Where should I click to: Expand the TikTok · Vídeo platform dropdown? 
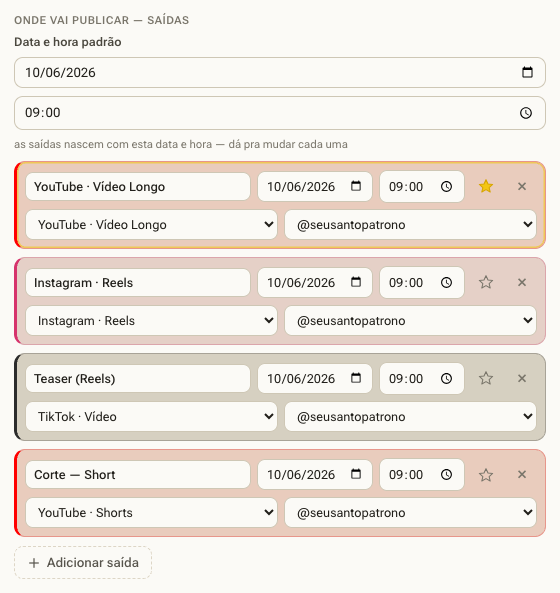(151, 416)
